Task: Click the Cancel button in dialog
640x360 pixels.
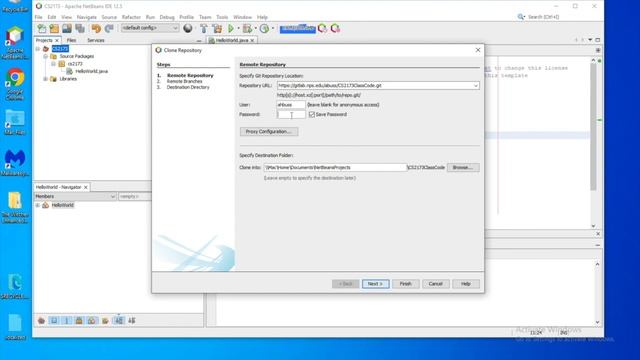Action: tap(436, 284)
